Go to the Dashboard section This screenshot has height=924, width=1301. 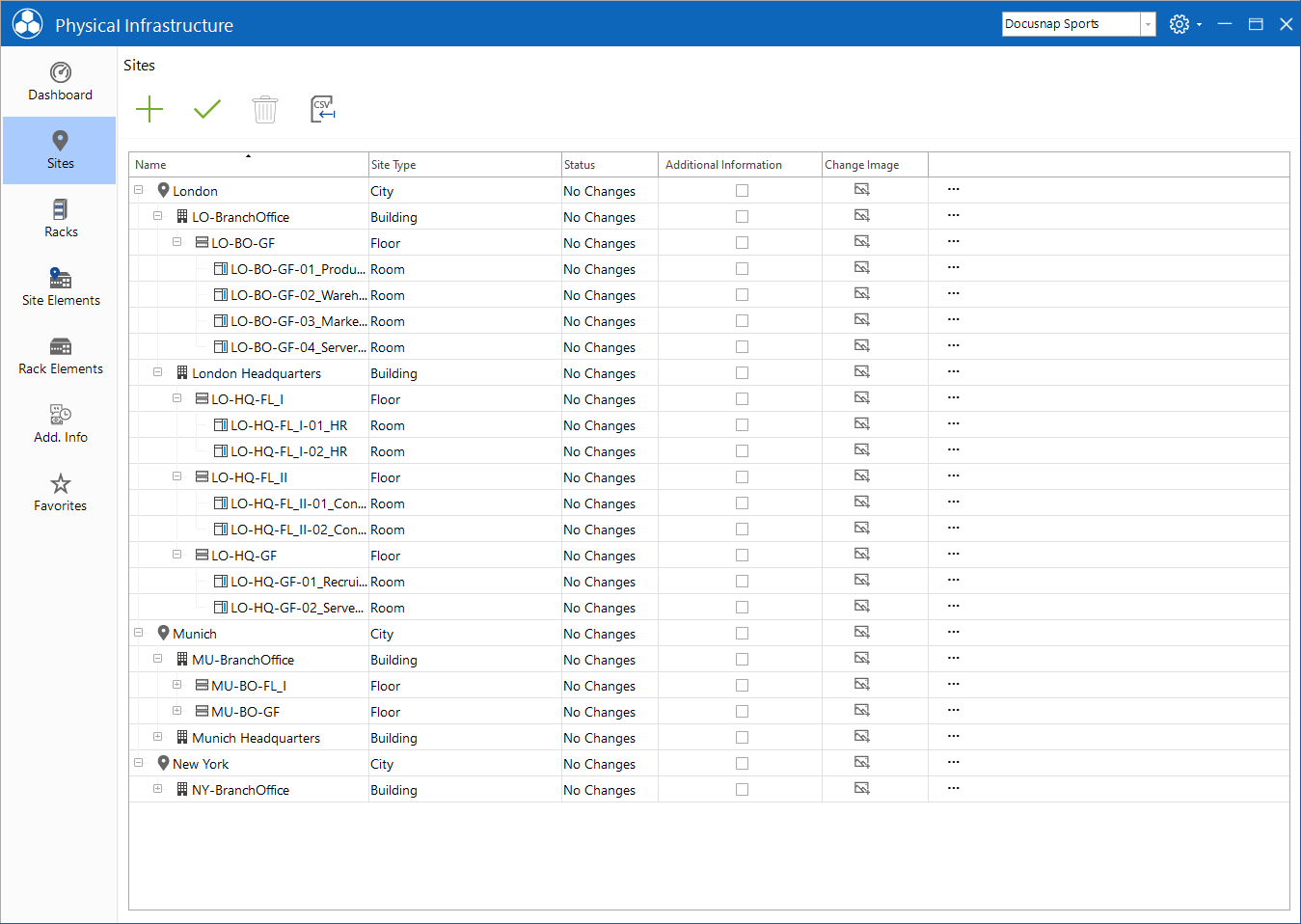(x=60, y=82)
